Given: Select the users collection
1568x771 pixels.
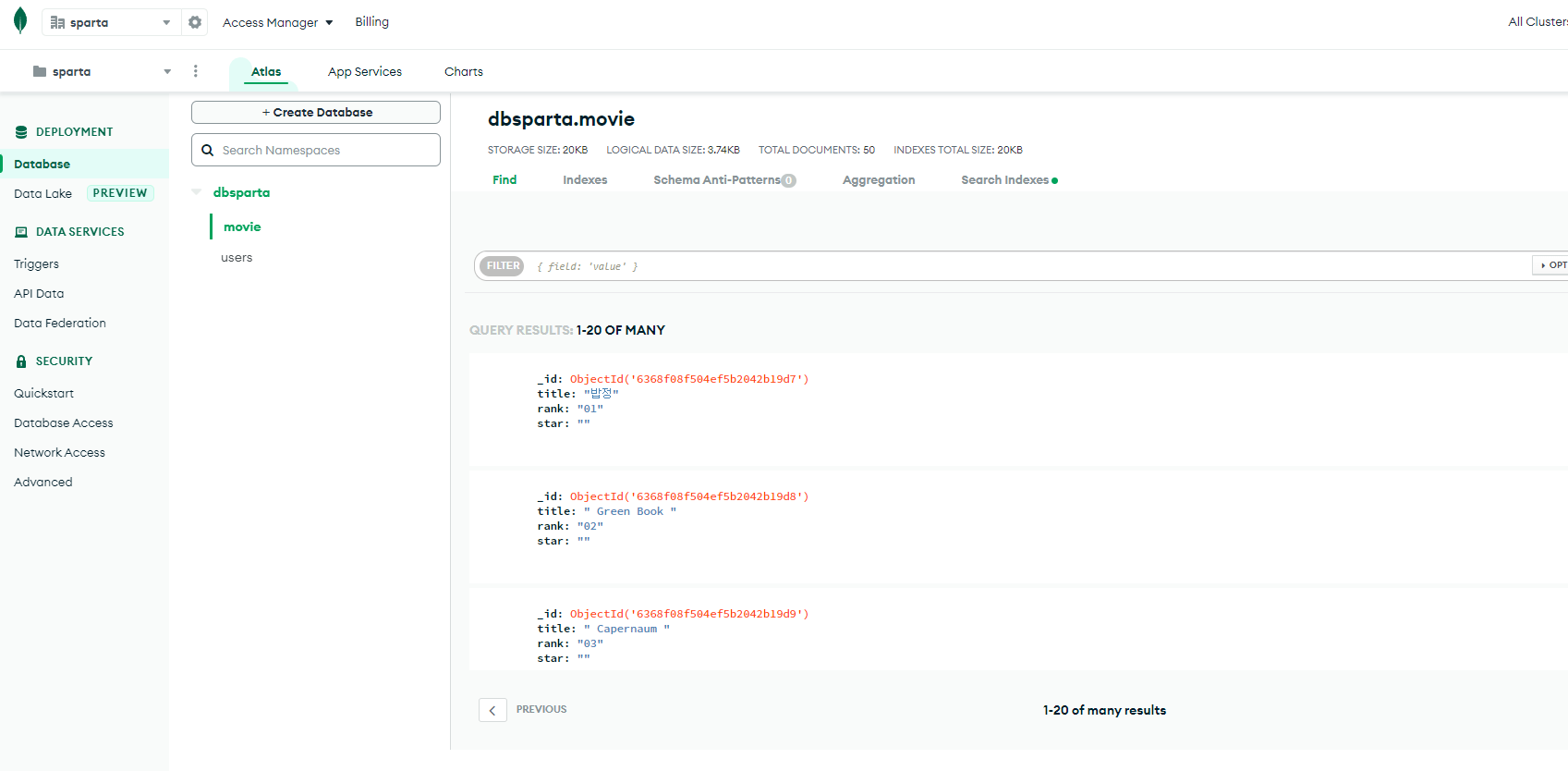Looking at the screenshot, I should [237, 257].
